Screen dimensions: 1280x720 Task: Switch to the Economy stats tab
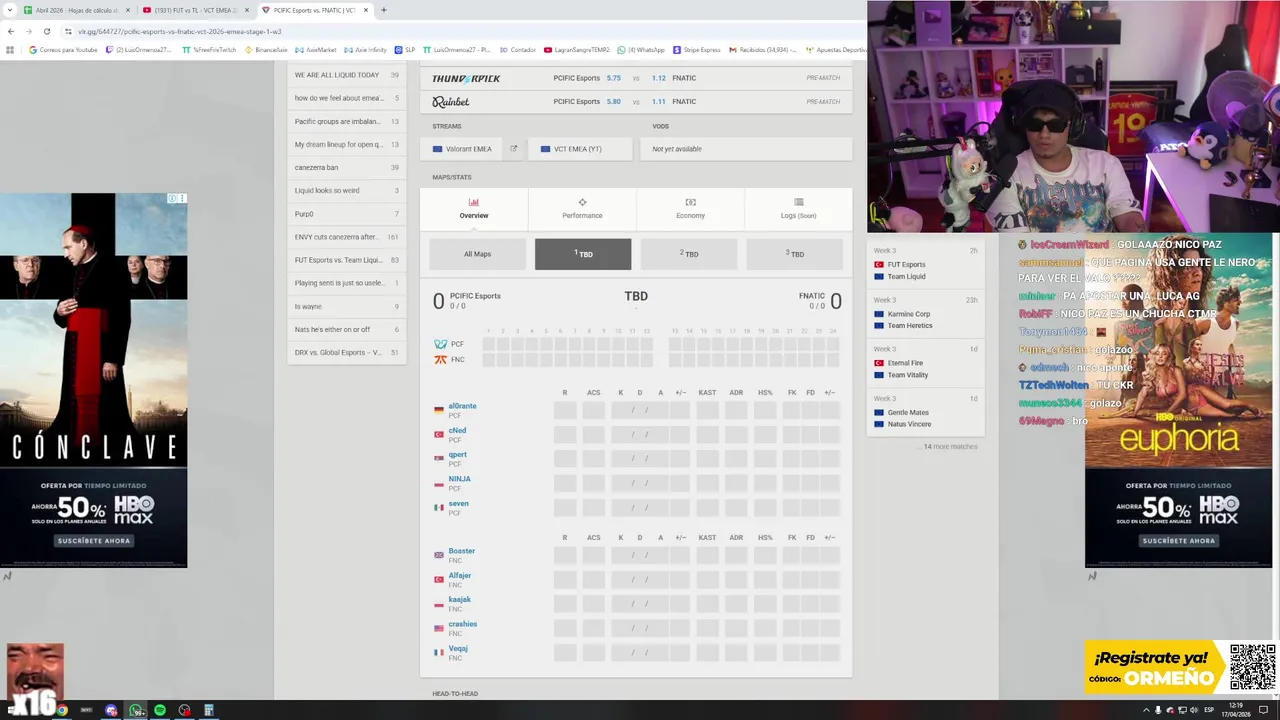tap(690, 209)
